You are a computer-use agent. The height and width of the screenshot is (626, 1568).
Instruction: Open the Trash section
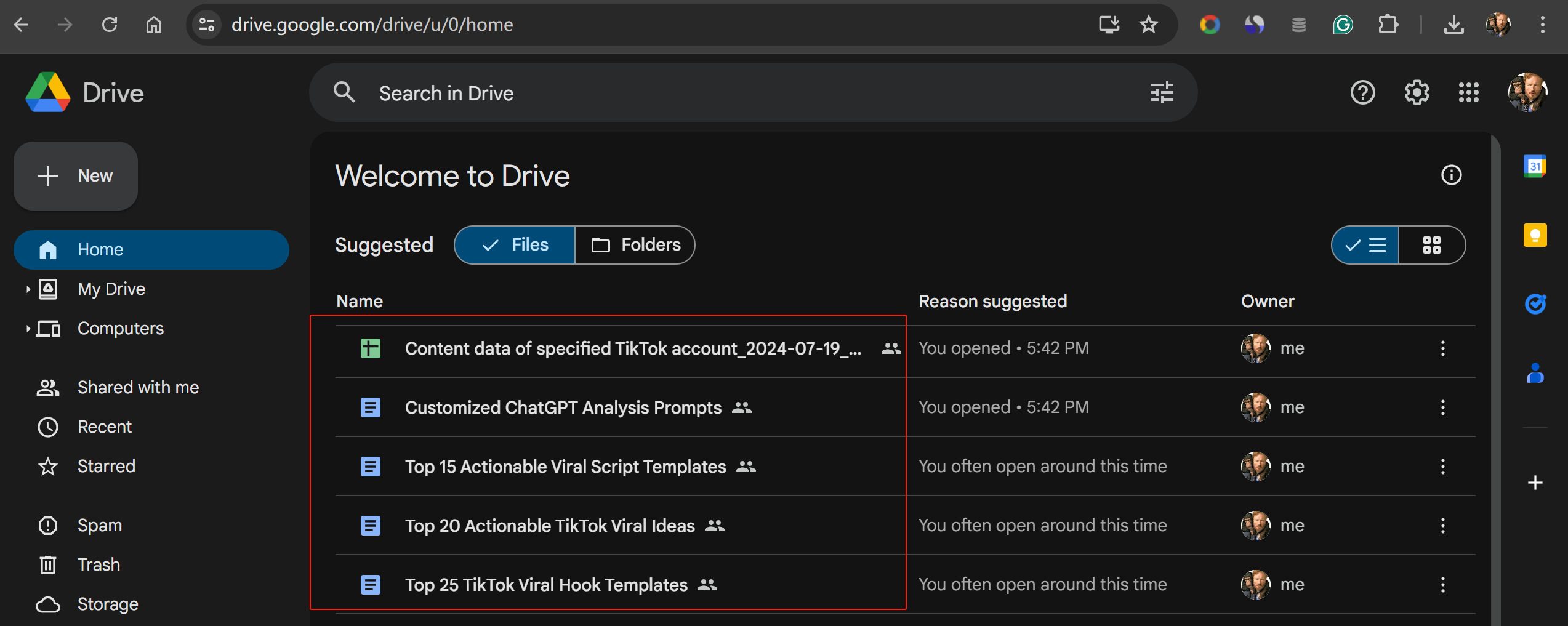tap(99, 565)
